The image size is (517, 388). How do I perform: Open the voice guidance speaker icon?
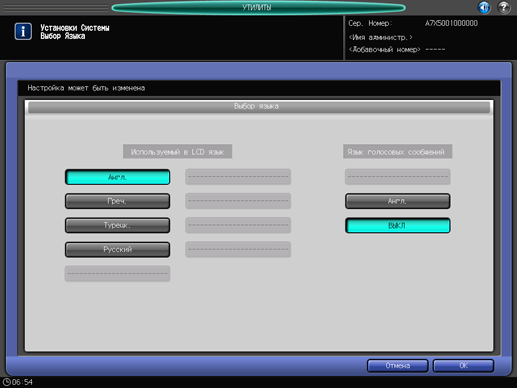[484, 7]
